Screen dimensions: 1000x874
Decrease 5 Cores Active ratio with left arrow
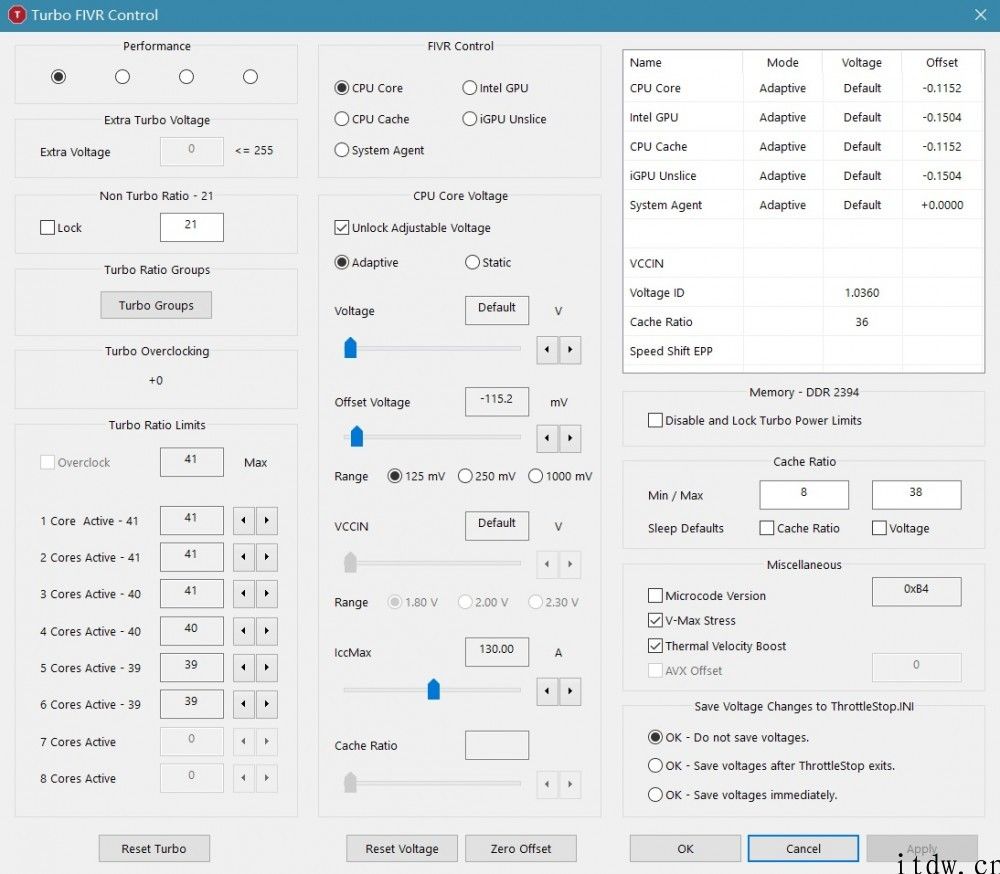click(244, 667)
